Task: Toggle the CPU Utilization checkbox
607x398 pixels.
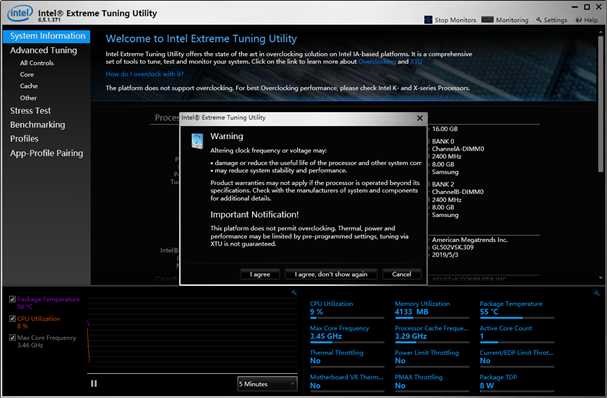Action: [12, 318]
